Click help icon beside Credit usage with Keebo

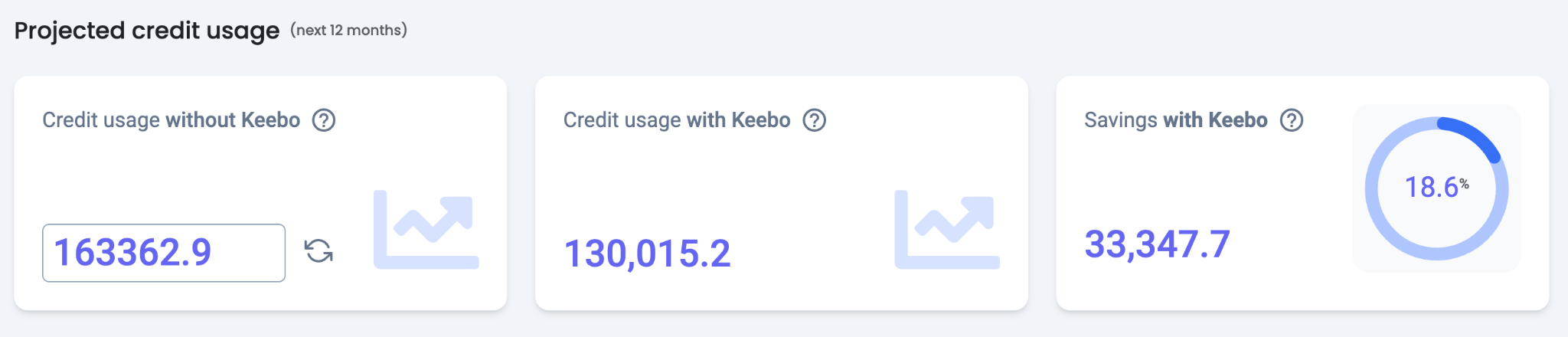coord(814,120)
